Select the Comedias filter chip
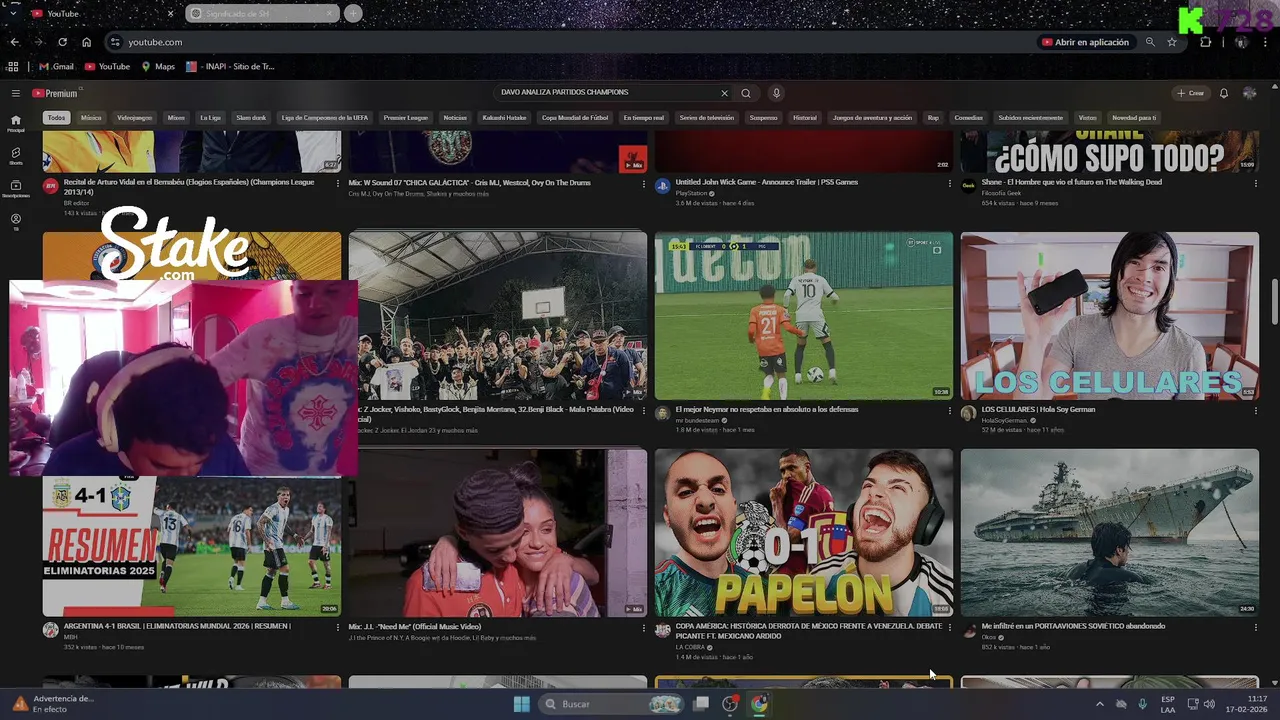This screenshot has height=720, width=1280. (968, 118)
